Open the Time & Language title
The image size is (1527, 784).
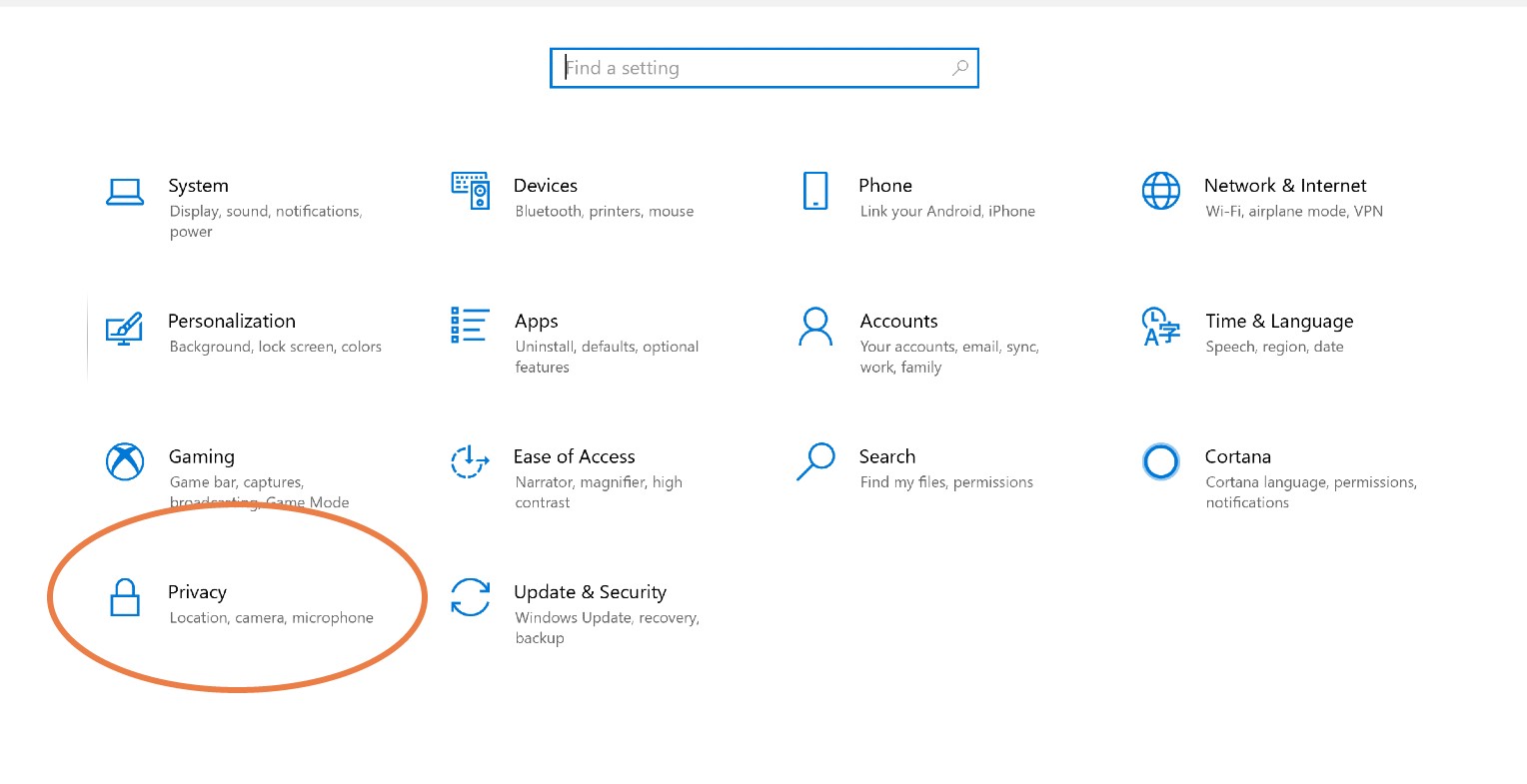pyautogui.click(x=1279, y=322)
